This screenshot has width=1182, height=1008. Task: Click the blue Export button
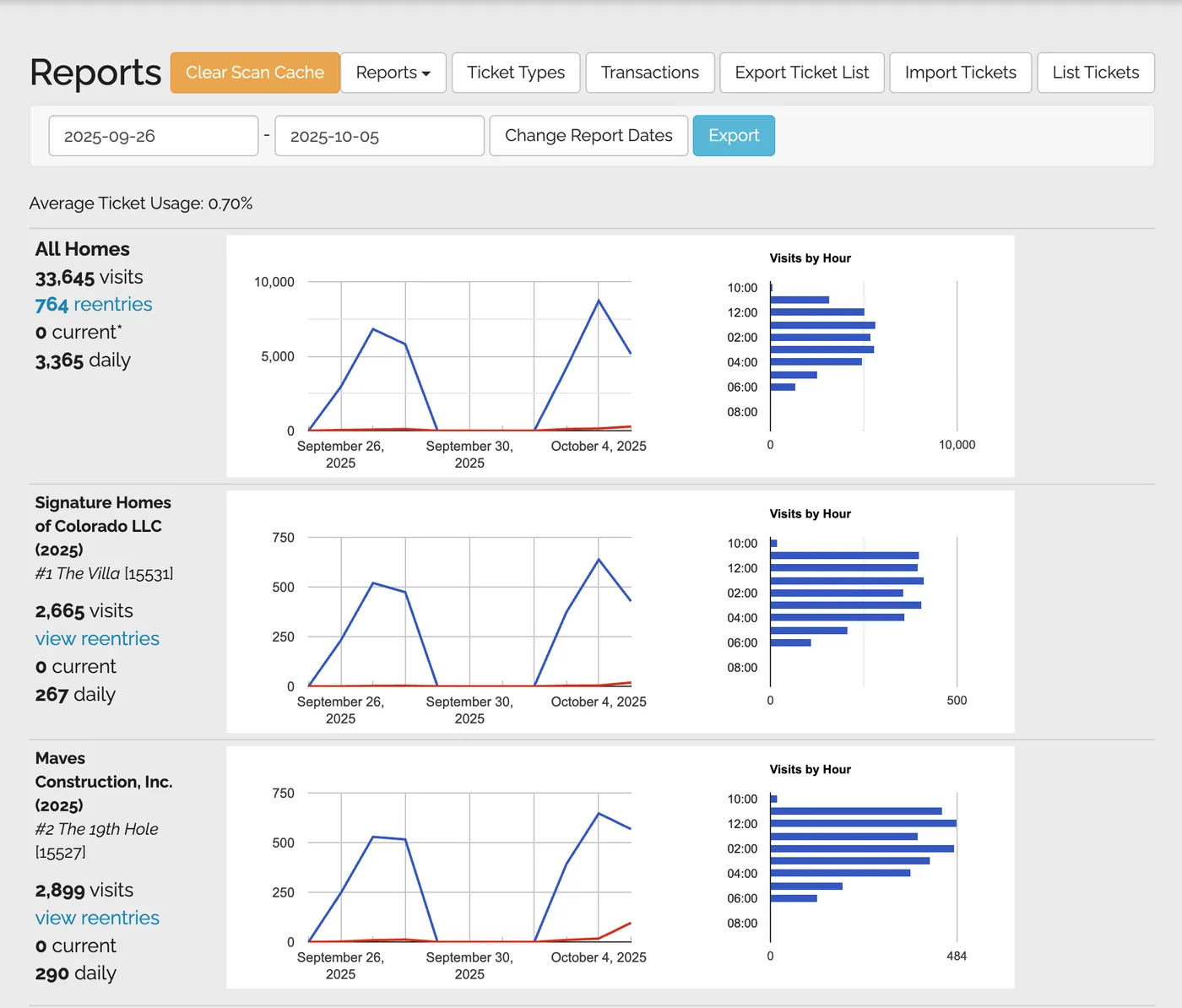coord(734,136)
